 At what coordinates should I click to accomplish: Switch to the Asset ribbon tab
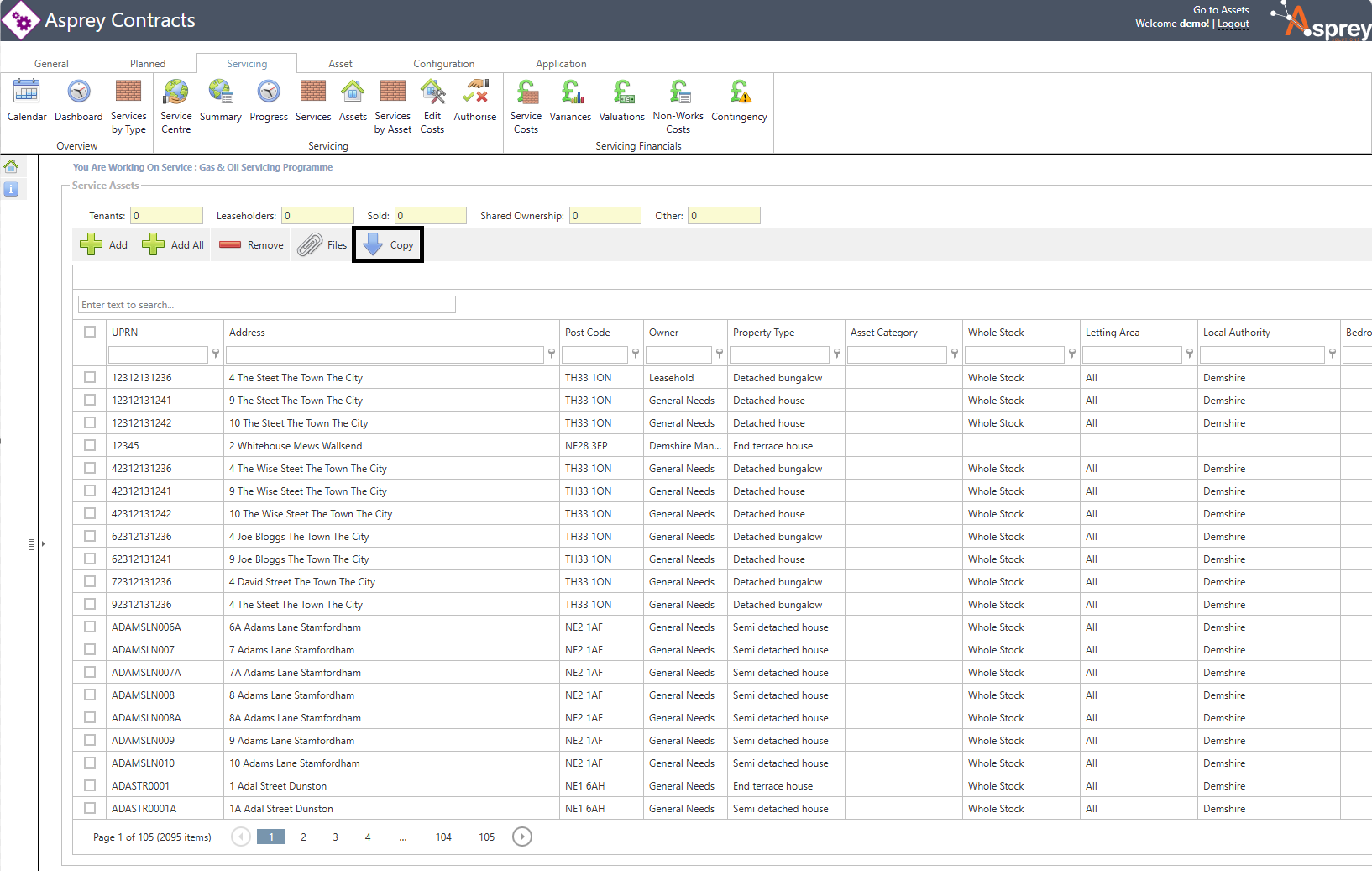pos(340,64)
